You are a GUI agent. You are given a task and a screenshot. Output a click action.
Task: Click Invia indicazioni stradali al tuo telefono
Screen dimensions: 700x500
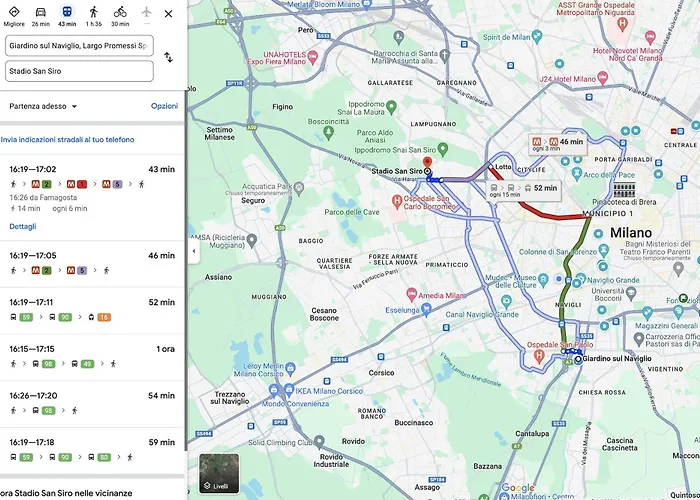pos(68,140)
